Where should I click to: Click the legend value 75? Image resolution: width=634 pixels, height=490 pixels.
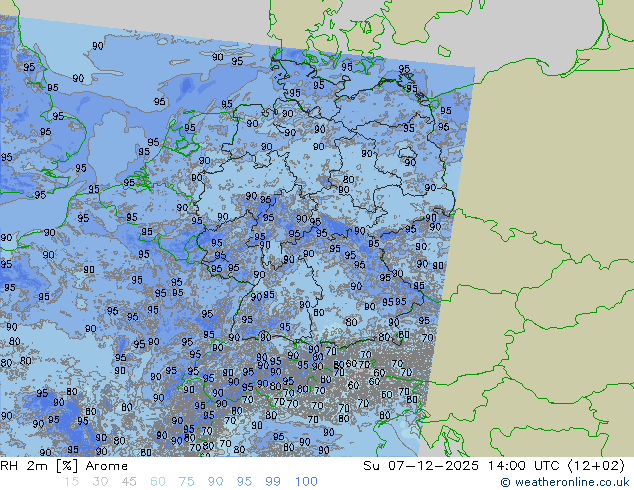click(186, 482)
